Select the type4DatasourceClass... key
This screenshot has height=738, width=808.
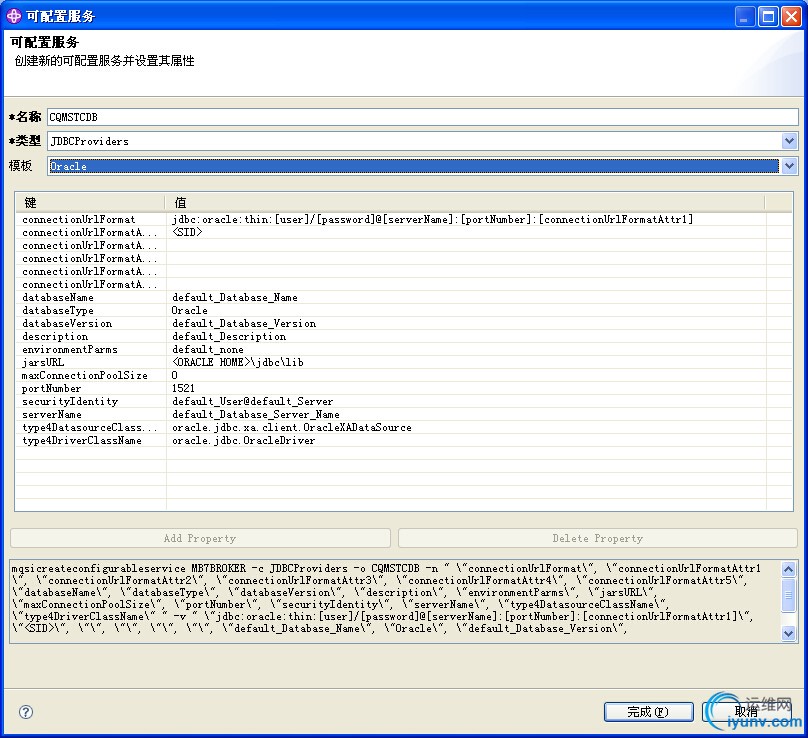89,427
